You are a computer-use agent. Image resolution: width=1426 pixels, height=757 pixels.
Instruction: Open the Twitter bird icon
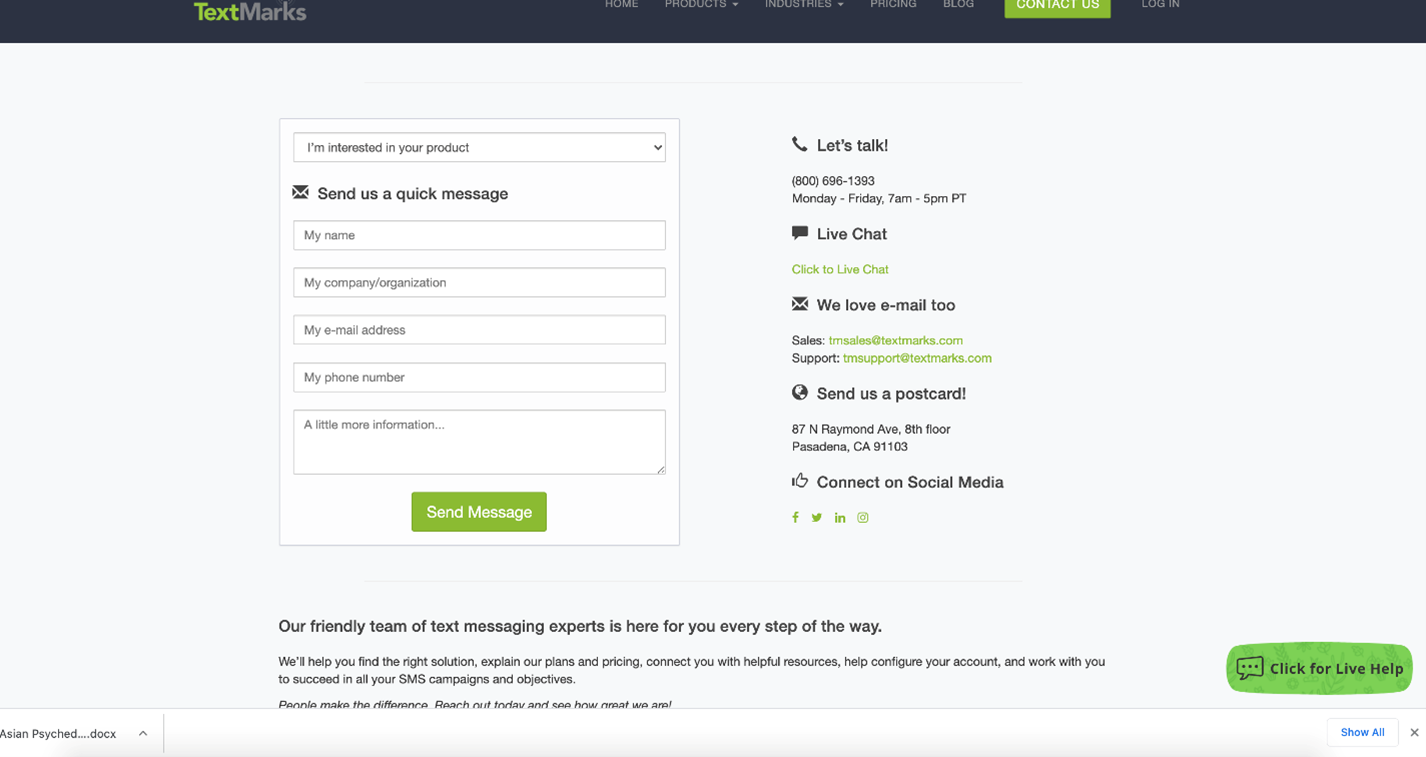click(x=817, y=518)
